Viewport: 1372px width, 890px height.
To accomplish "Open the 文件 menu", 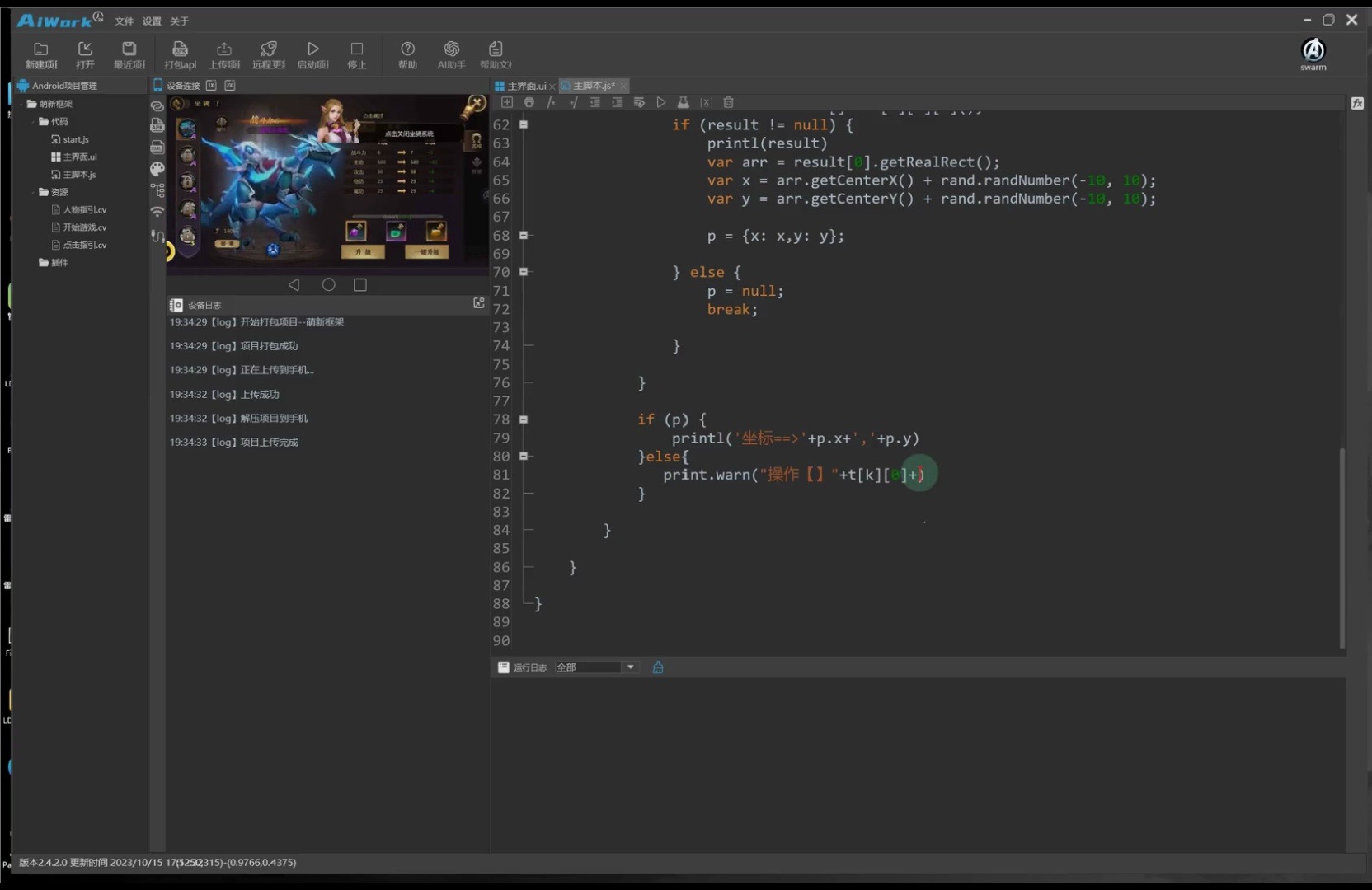I will coord(124,21).
